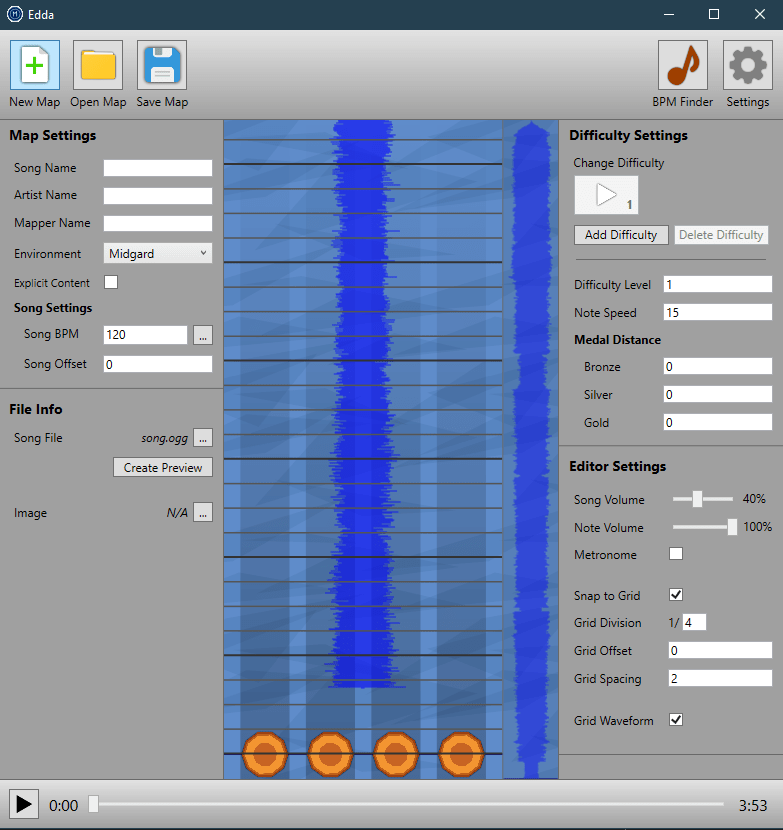Image resolution: width=783 pixels, height=830 pixels.
Task: Click the Grid Spacing field showing 2
Action: coord(720,678)
